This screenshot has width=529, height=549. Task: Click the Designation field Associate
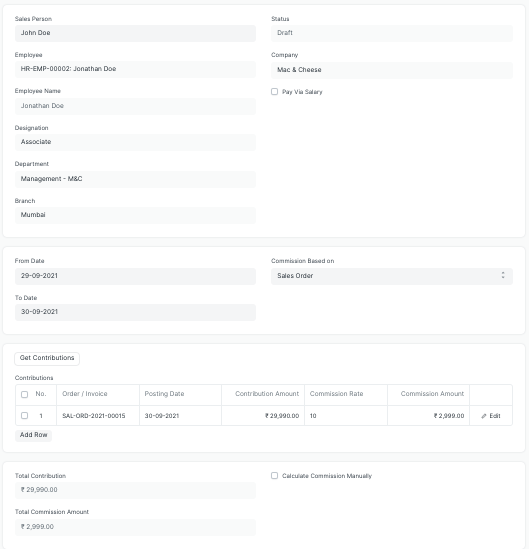tap(135, 142)
